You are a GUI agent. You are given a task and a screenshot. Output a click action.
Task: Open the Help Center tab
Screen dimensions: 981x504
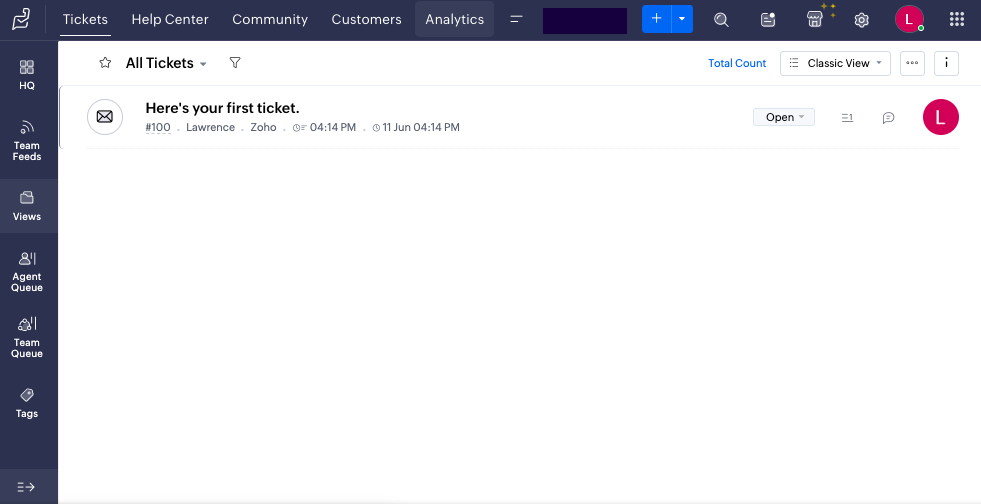170,19
